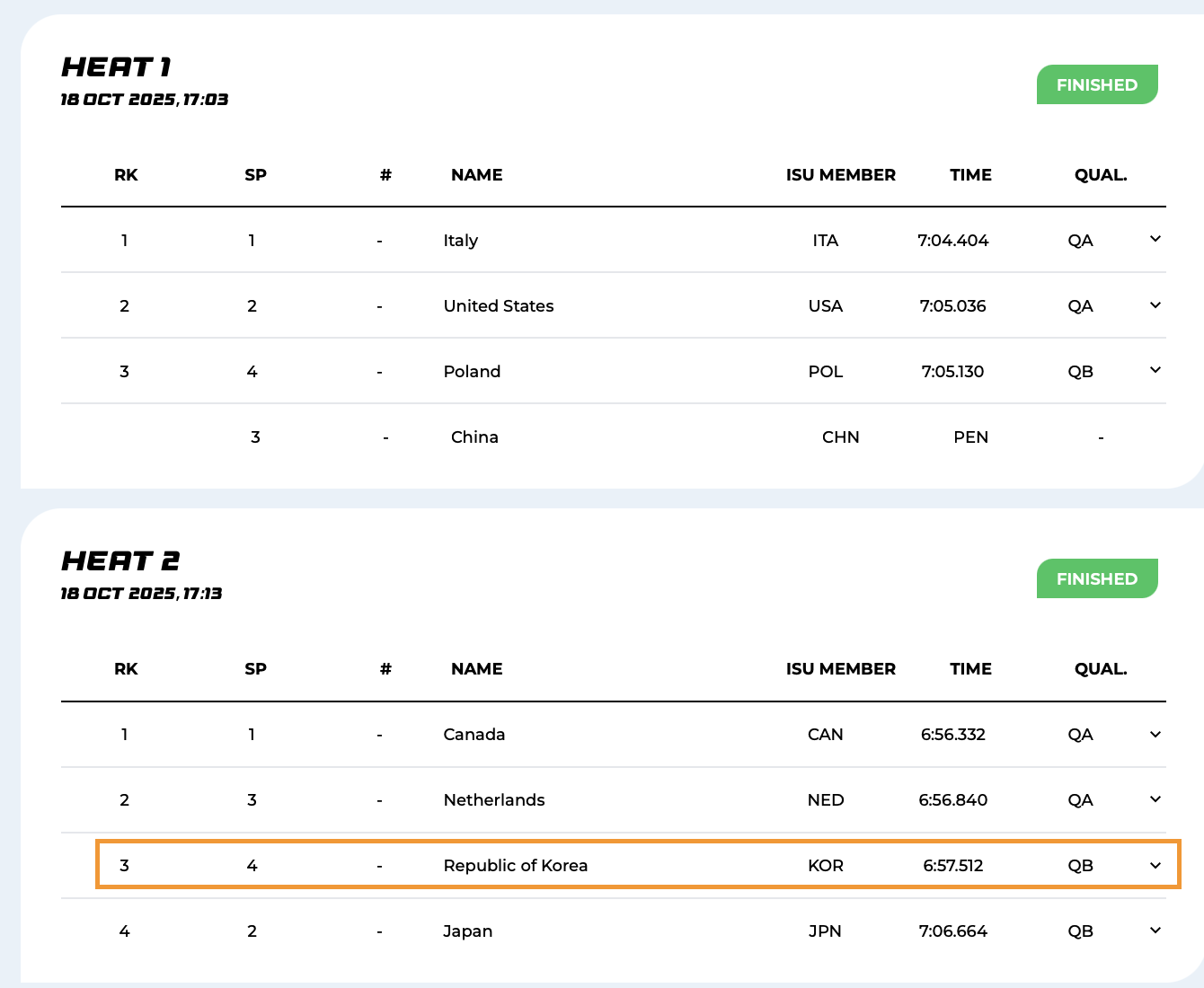Select the Italy team name
Screen dimensions: 1204x988
tap(460, 241)
